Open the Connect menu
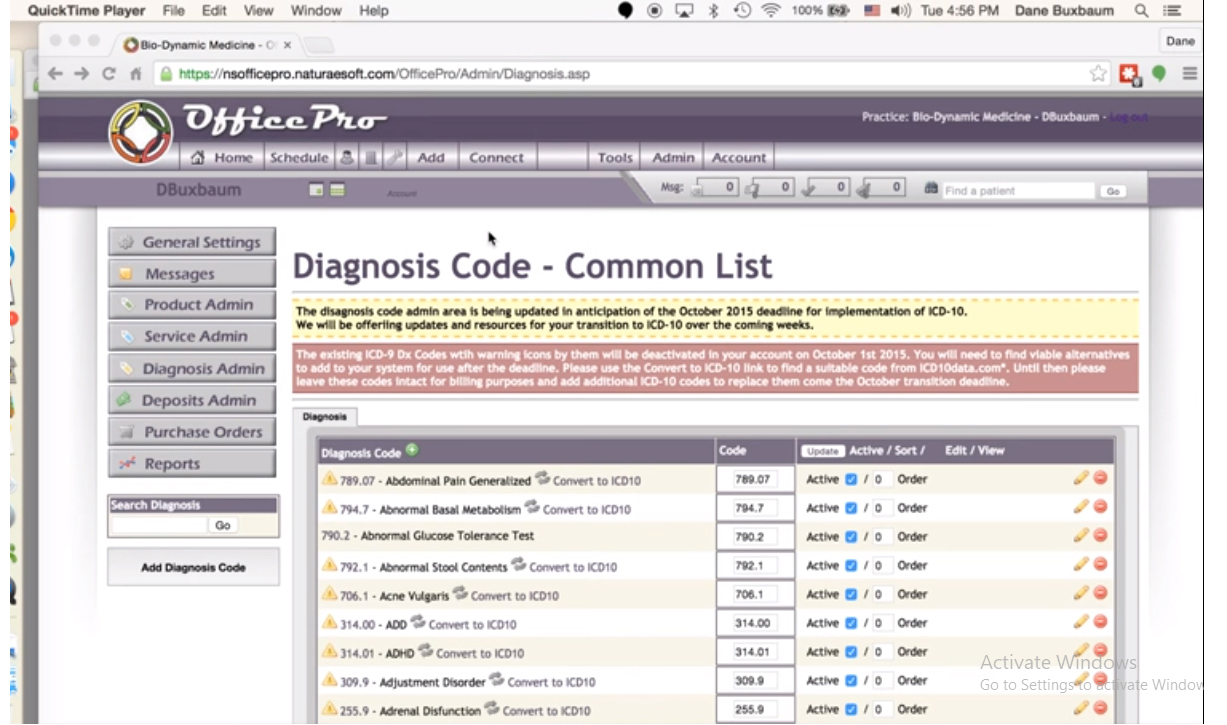The height and width of the screenshot is (725, 1227). [x=496, y=157]
